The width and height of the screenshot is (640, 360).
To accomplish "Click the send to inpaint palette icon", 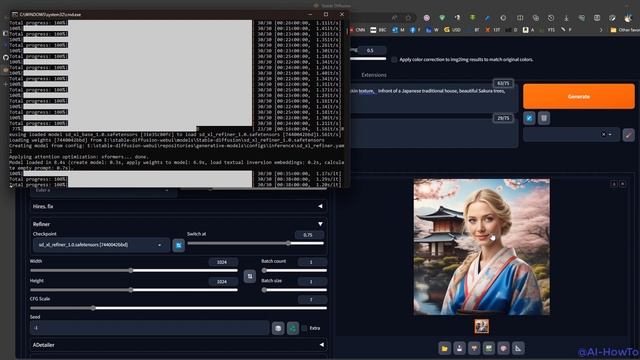I will click(x=503, y=348).
